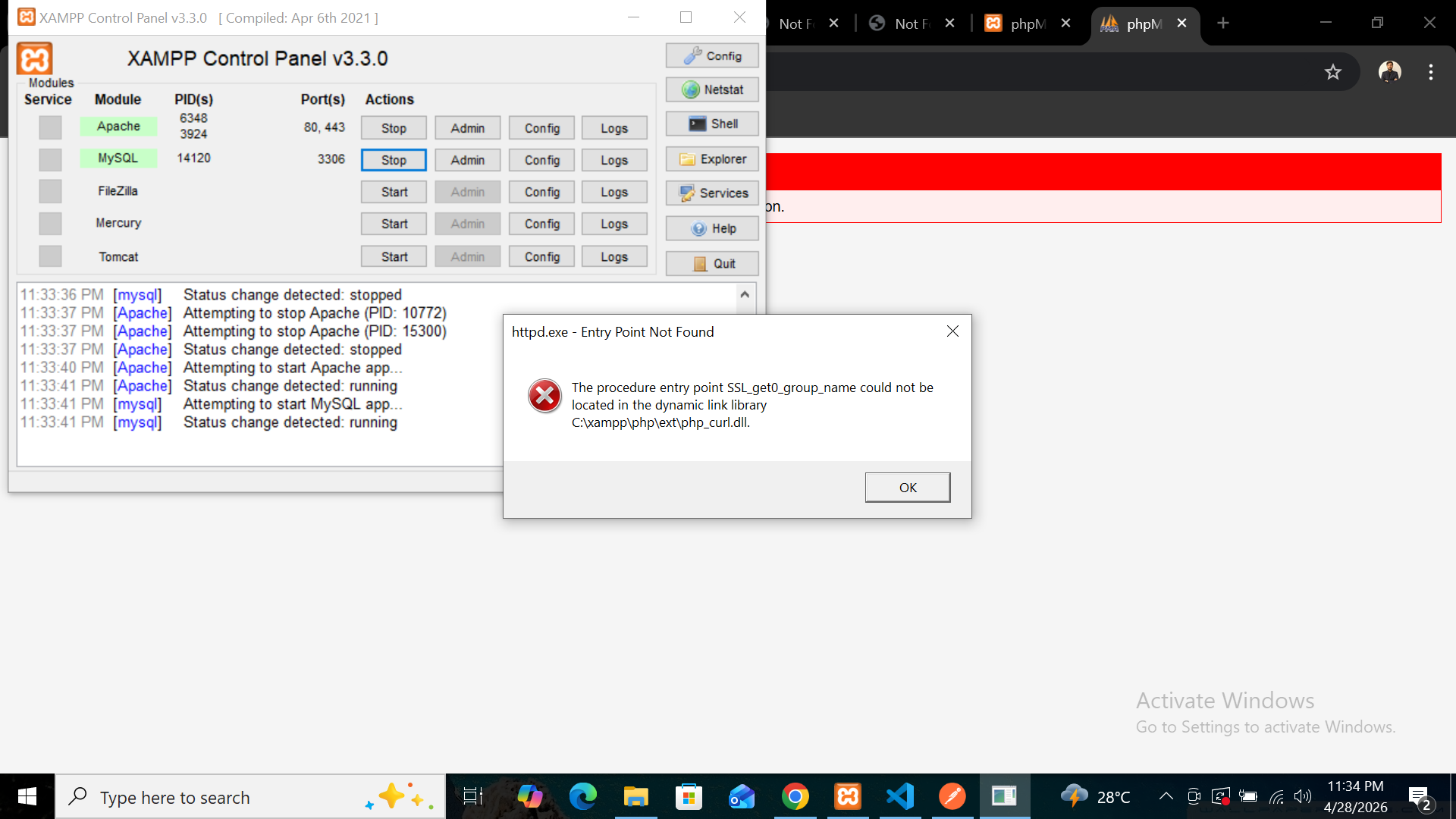Screen dimensions: 1456x819
Task: Open the Chrome three-dot menu
Action: pos(1431,72)
